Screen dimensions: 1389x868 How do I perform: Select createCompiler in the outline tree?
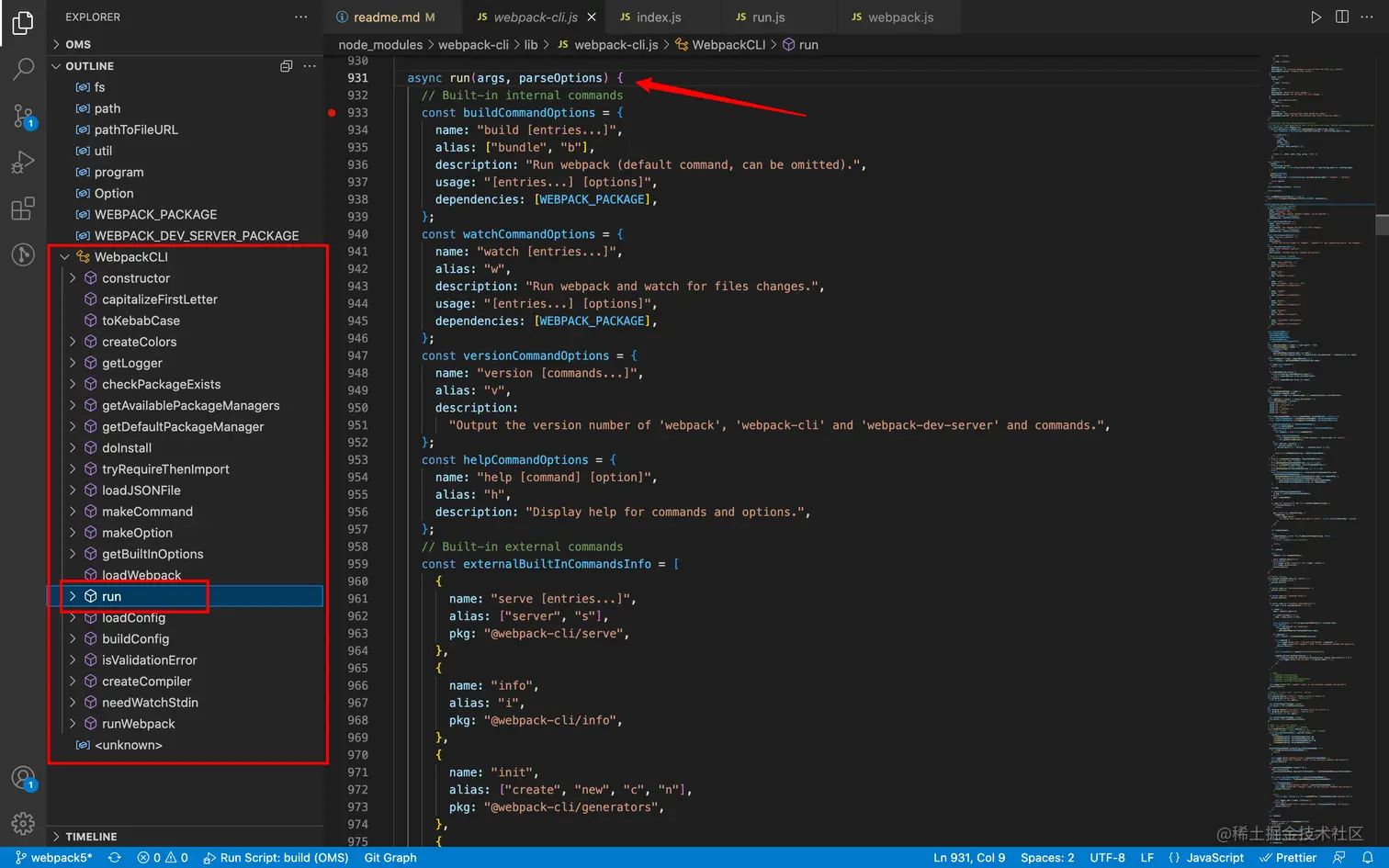point(146,682)
